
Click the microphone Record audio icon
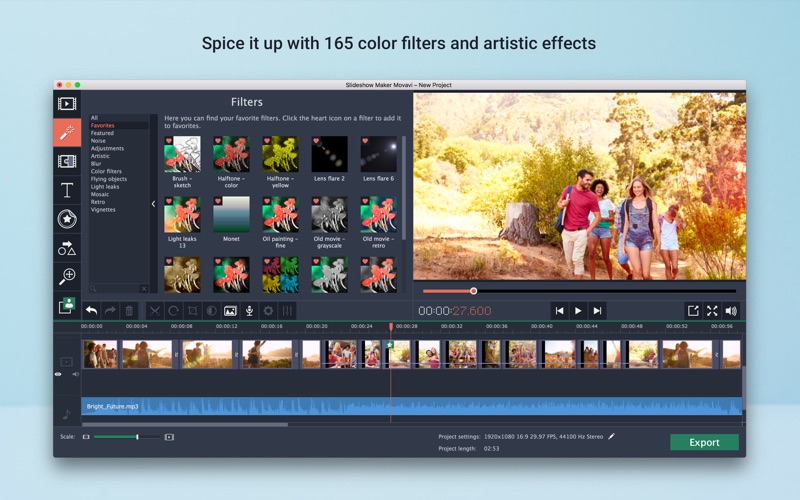point(249,311)
